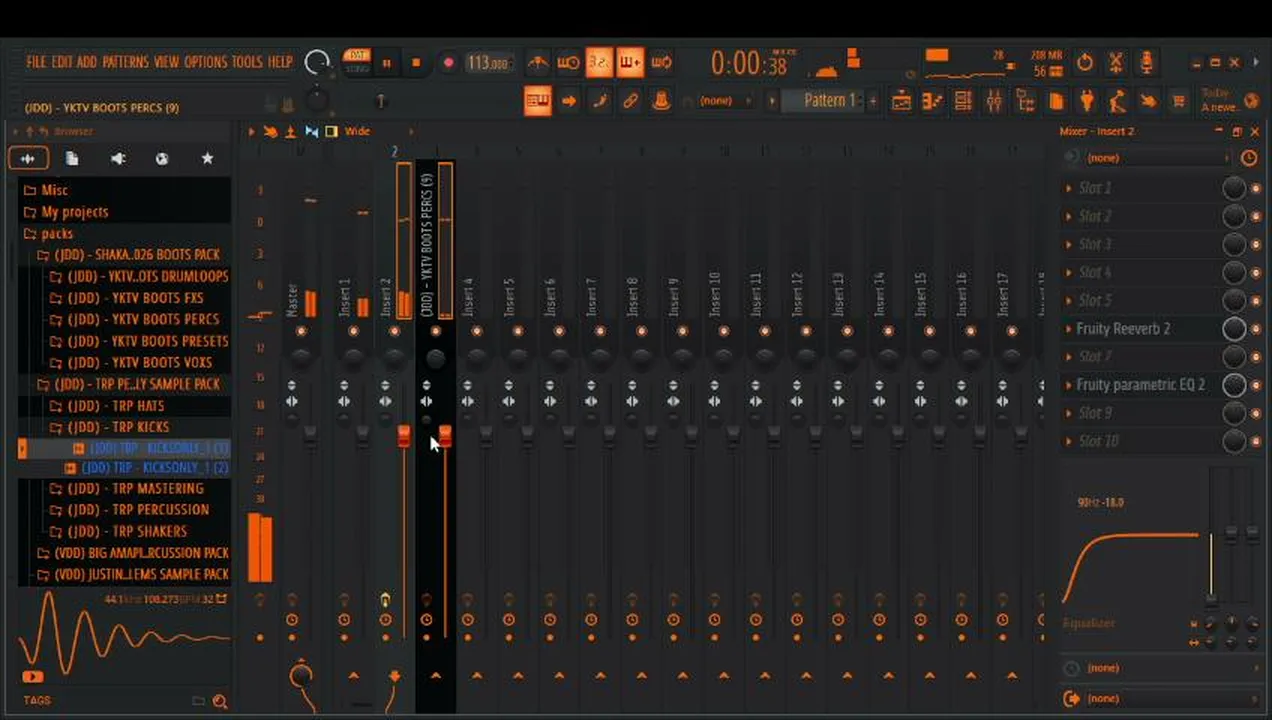Screen dimensions: 1272x720
Task: Open the TOOLS menu
Action: point(248,62)
